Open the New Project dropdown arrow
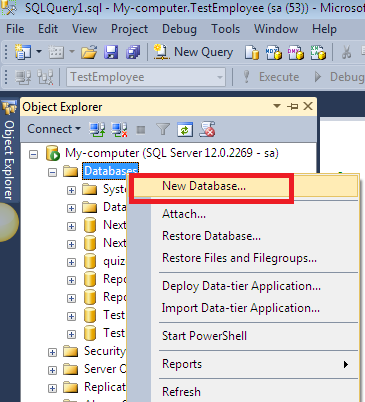 [39, 52]
